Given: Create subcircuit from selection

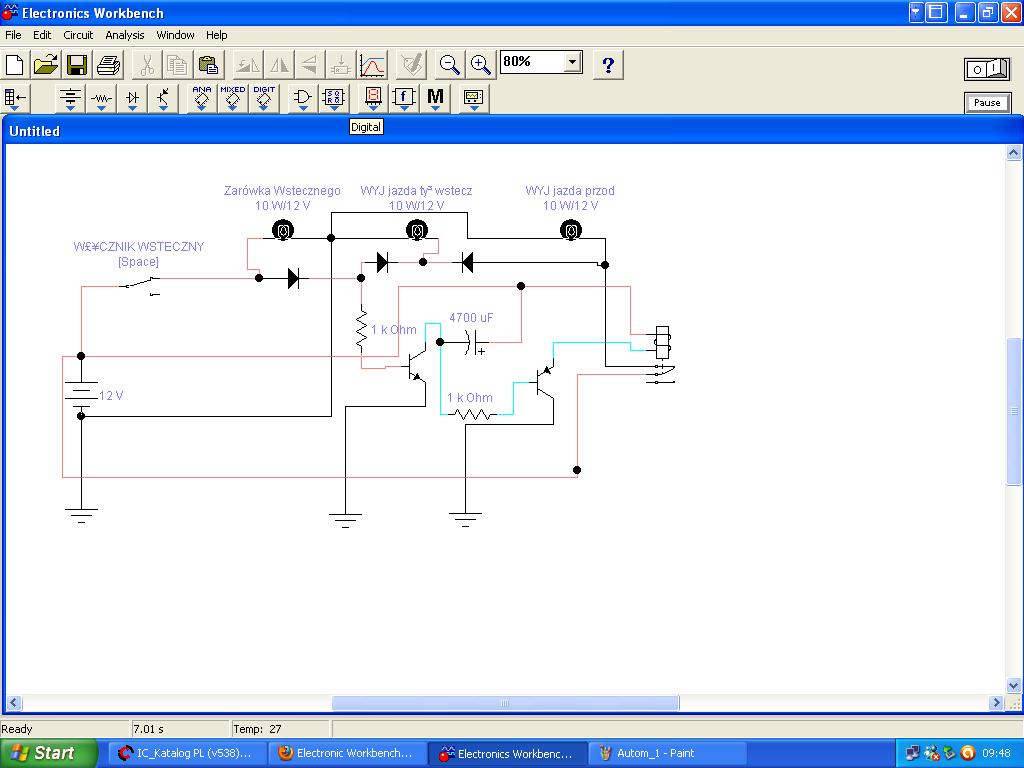Looking at the screenshot, I should click(340, 65).
